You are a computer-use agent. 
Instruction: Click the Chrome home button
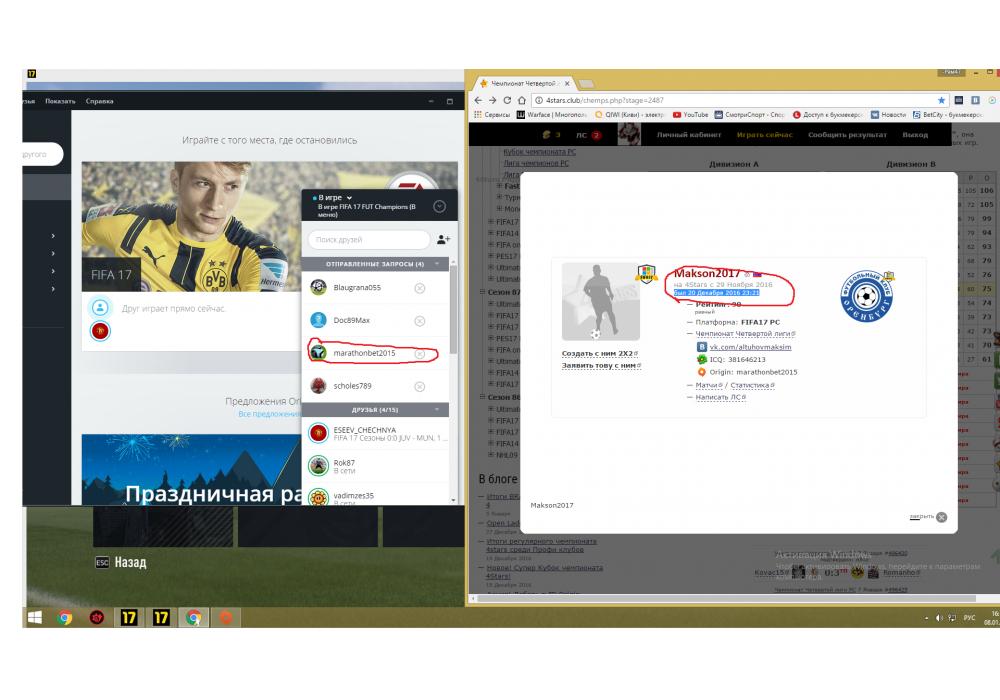pyautogui.click(x=522, y=100)
